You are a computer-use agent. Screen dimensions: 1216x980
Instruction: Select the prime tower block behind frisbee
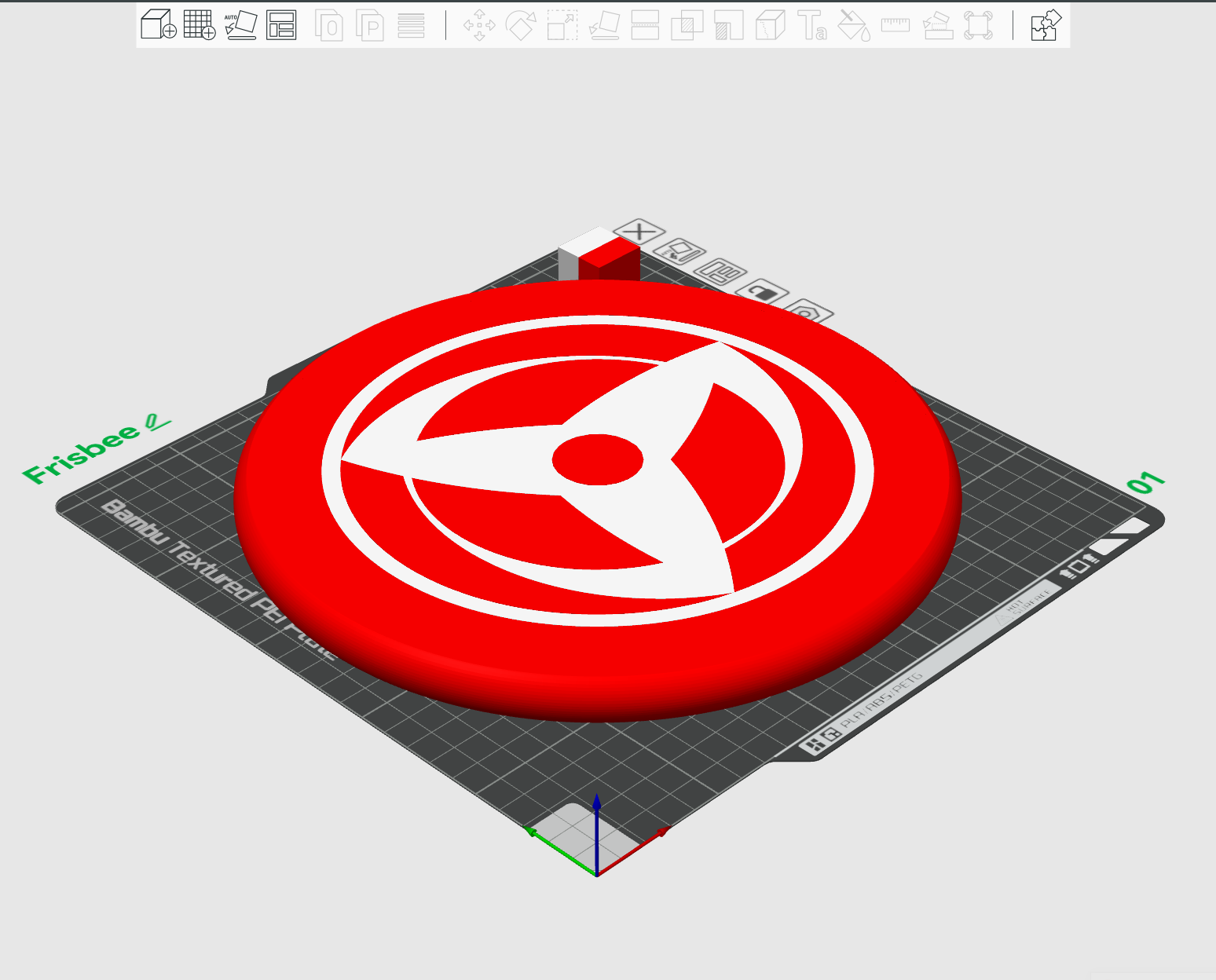[x=599, y=255]
